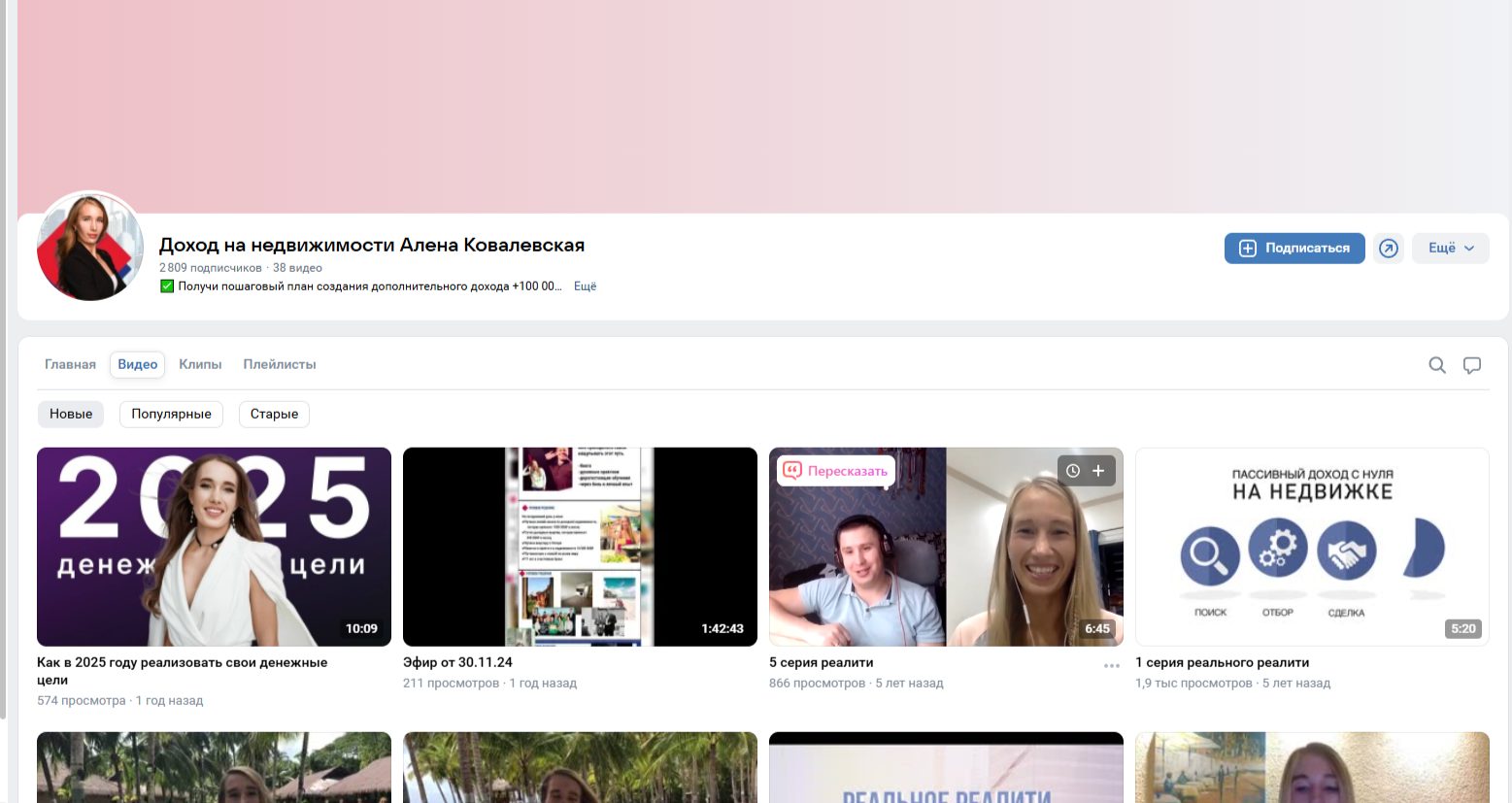Screen dimensions: 1512x803
Task: Click the plus icon on '5 серия реалити' thumbnail
Action: coord(1098,471)
